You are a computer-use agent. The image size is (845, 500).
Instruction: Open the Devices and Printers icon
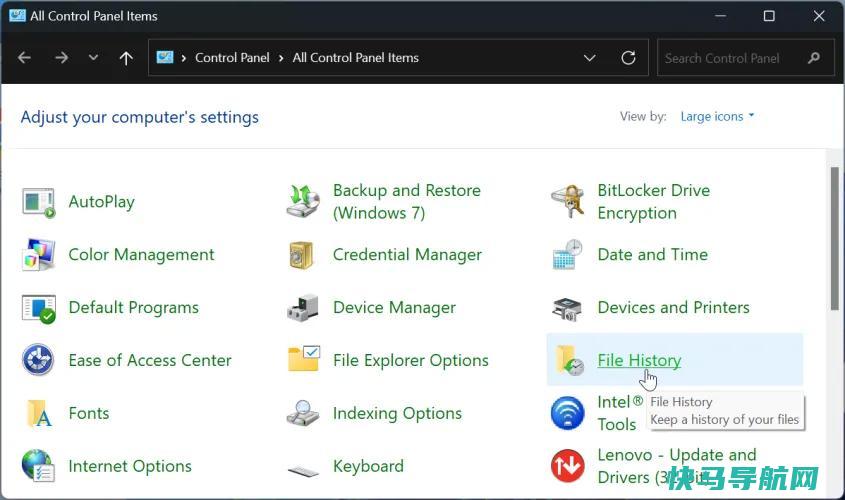click(567, 309)
